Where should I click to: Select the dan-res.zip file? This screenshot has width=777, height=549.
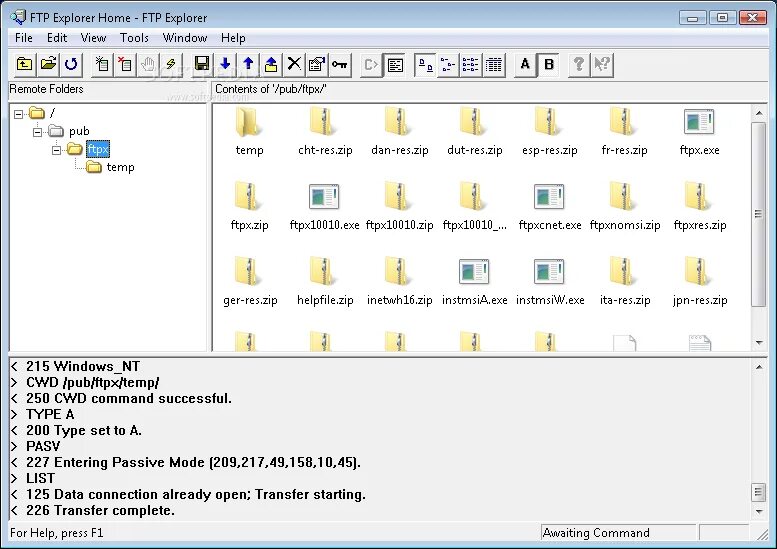399,133
